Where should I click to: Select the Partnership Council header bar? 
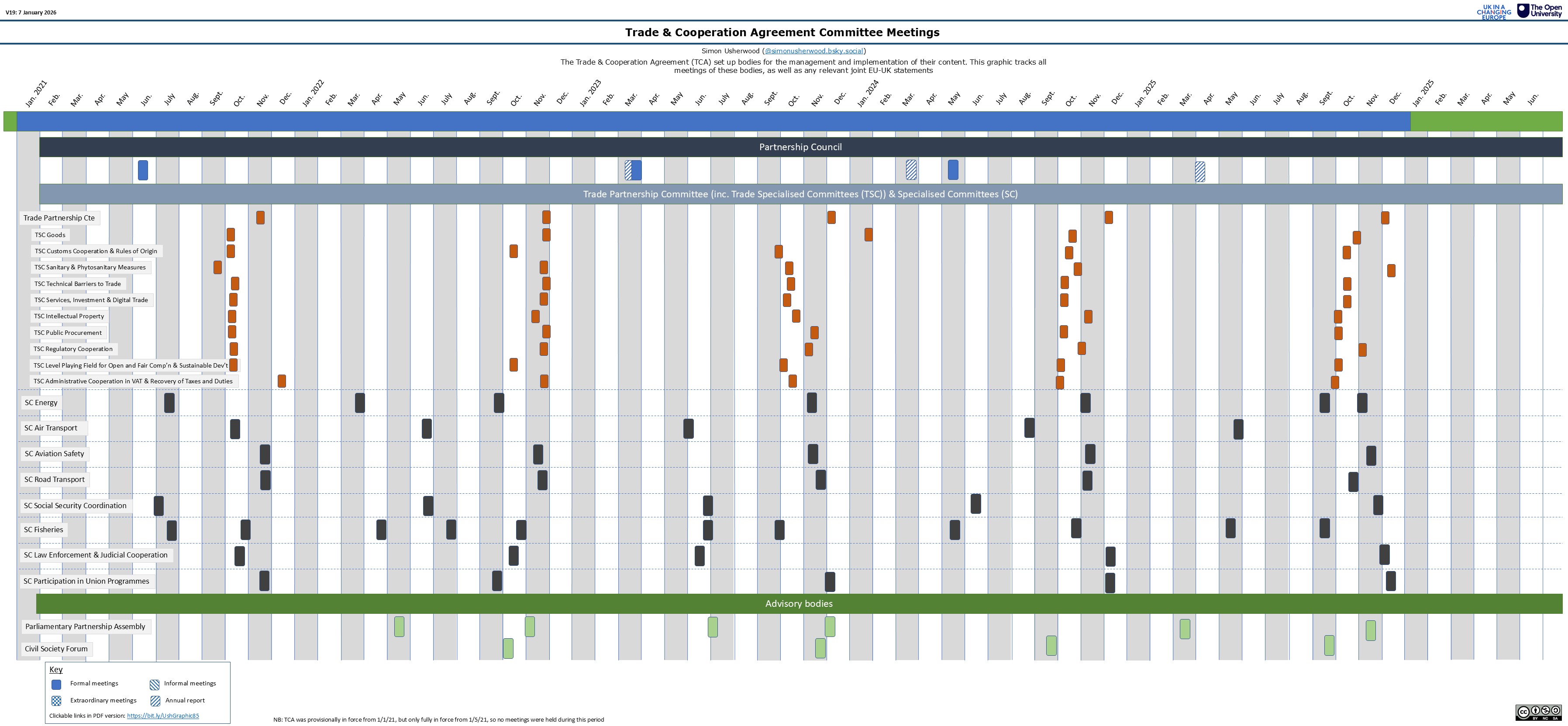pos(800,147)
